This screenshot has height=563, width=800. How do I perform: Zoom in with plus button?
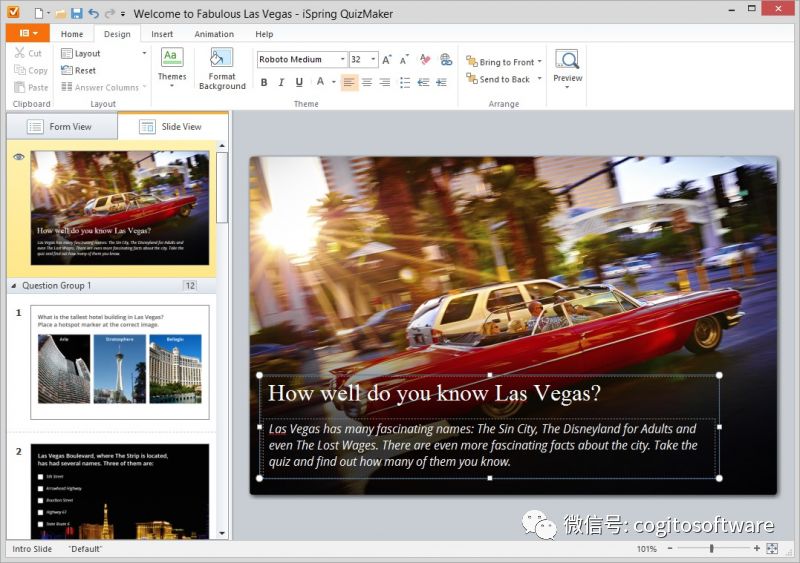point(757,548)
